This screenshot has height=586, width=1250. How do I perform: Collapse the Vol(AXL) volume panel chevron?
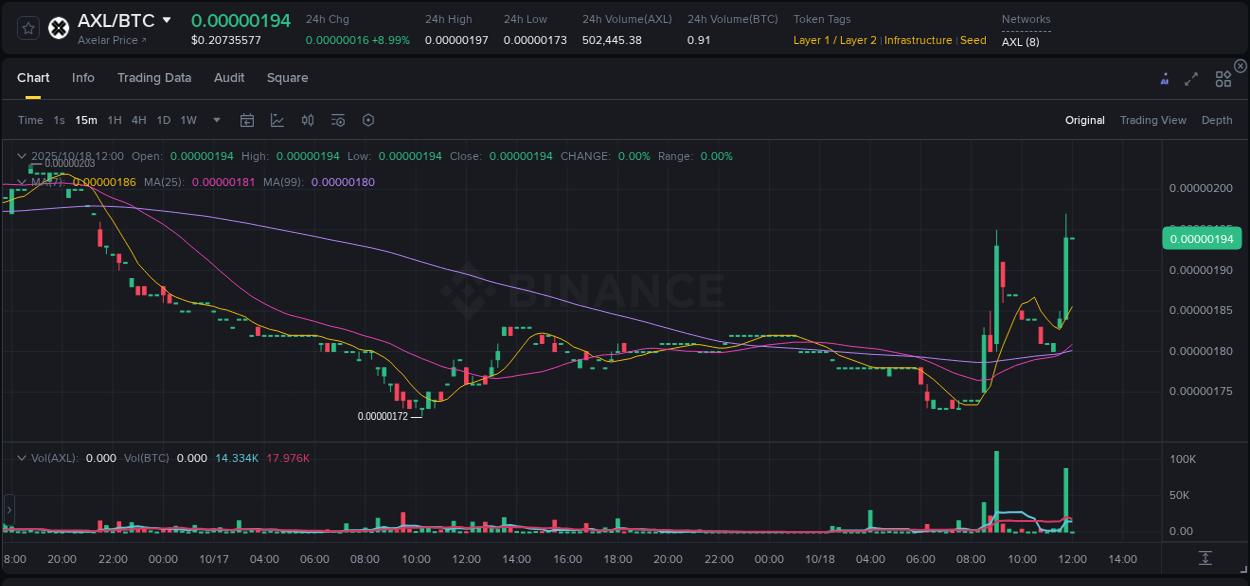click(21, 457)
